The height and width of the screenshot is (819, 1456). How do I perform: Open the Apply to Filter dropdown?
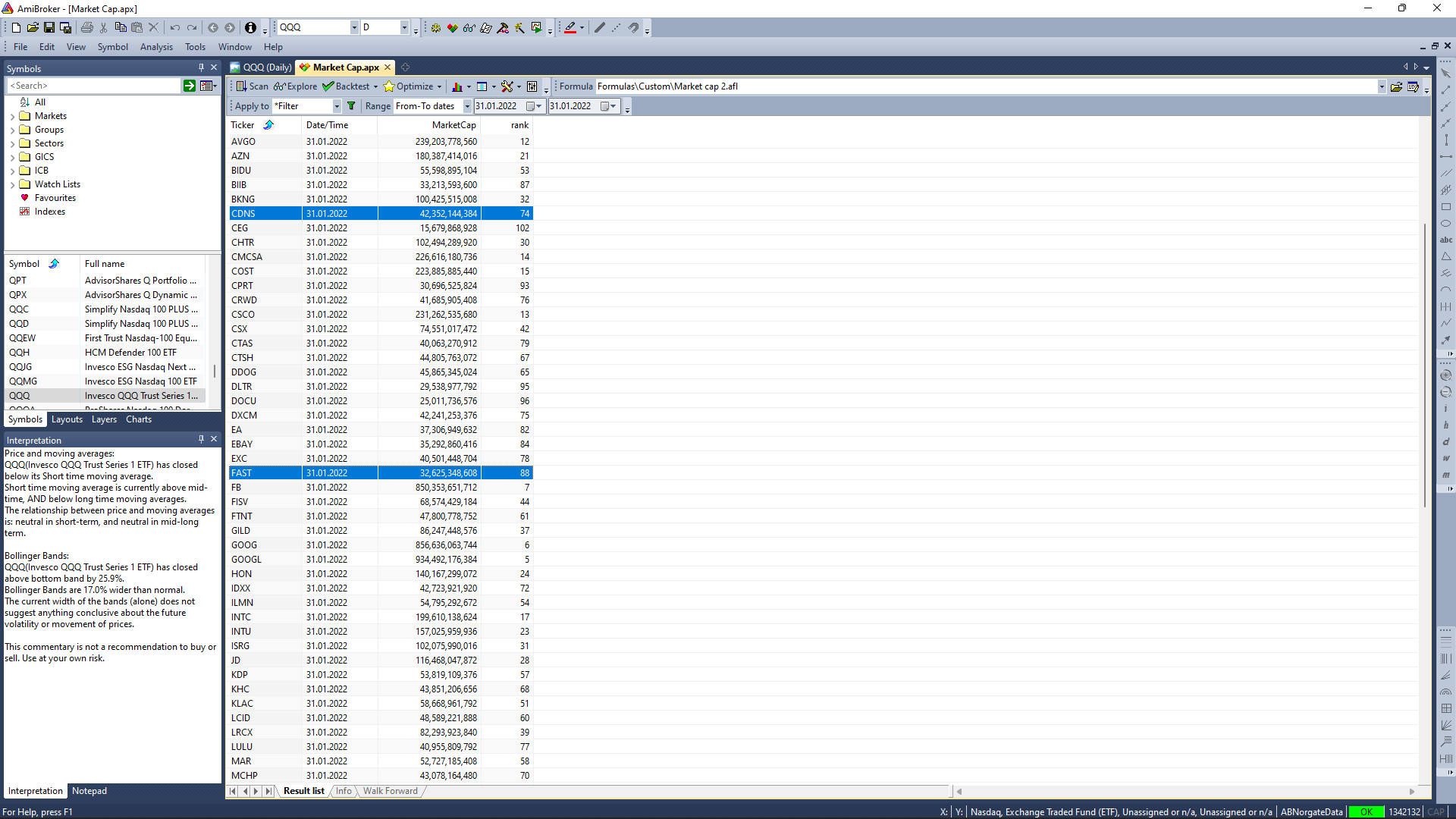(337, 106)
